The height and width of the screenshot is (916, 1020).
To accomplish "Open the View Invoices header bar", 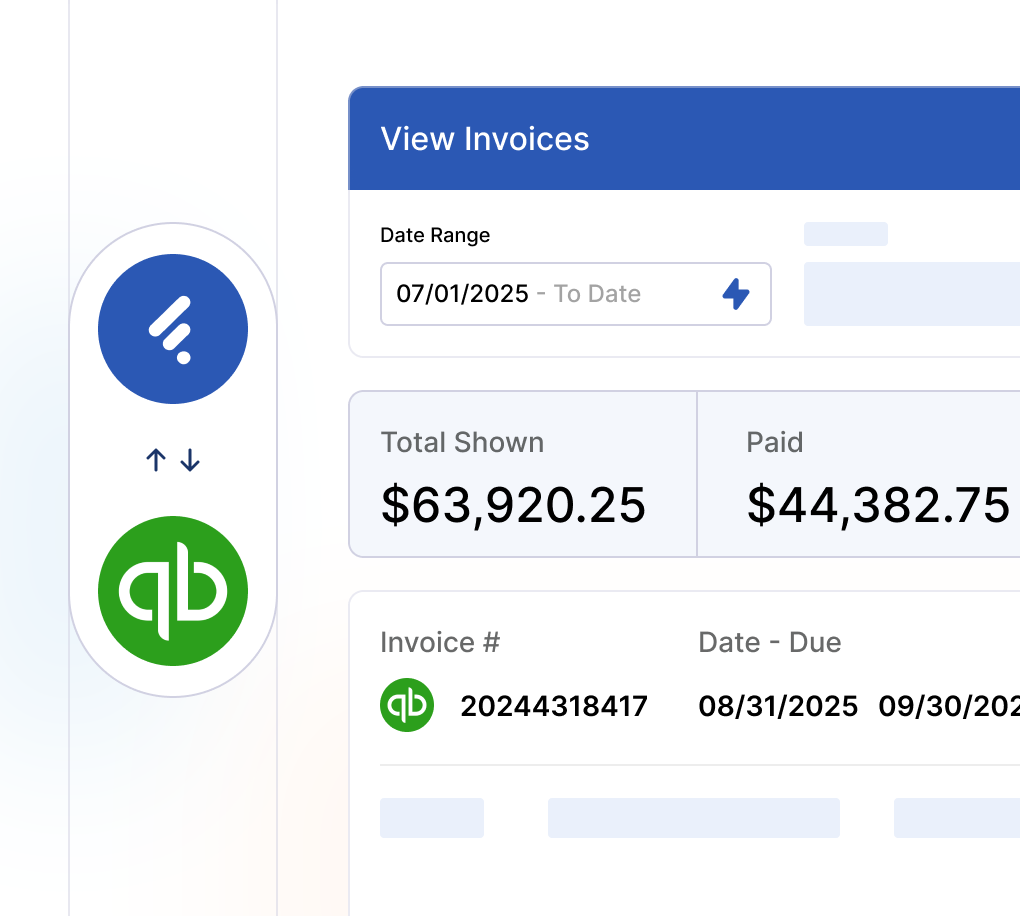I will [x=484, y=139].
